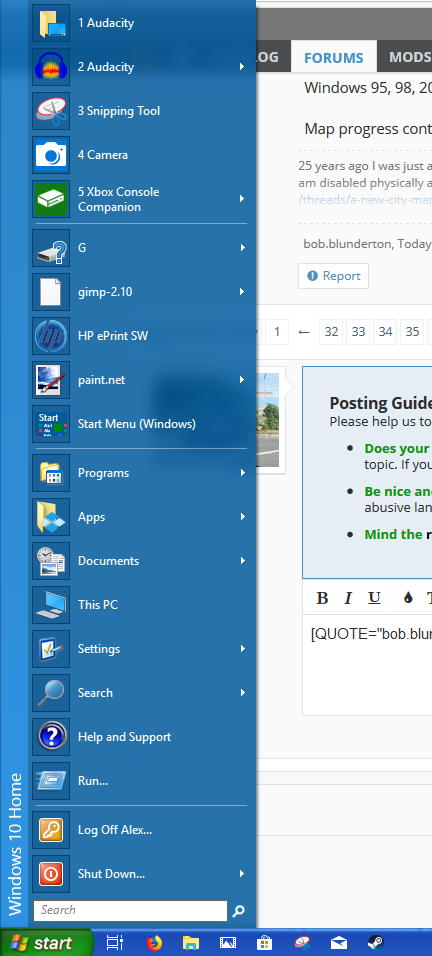Screen dimensions: 432x956
Task: Expand the G submenu arrow
Action: coord(242,248)
